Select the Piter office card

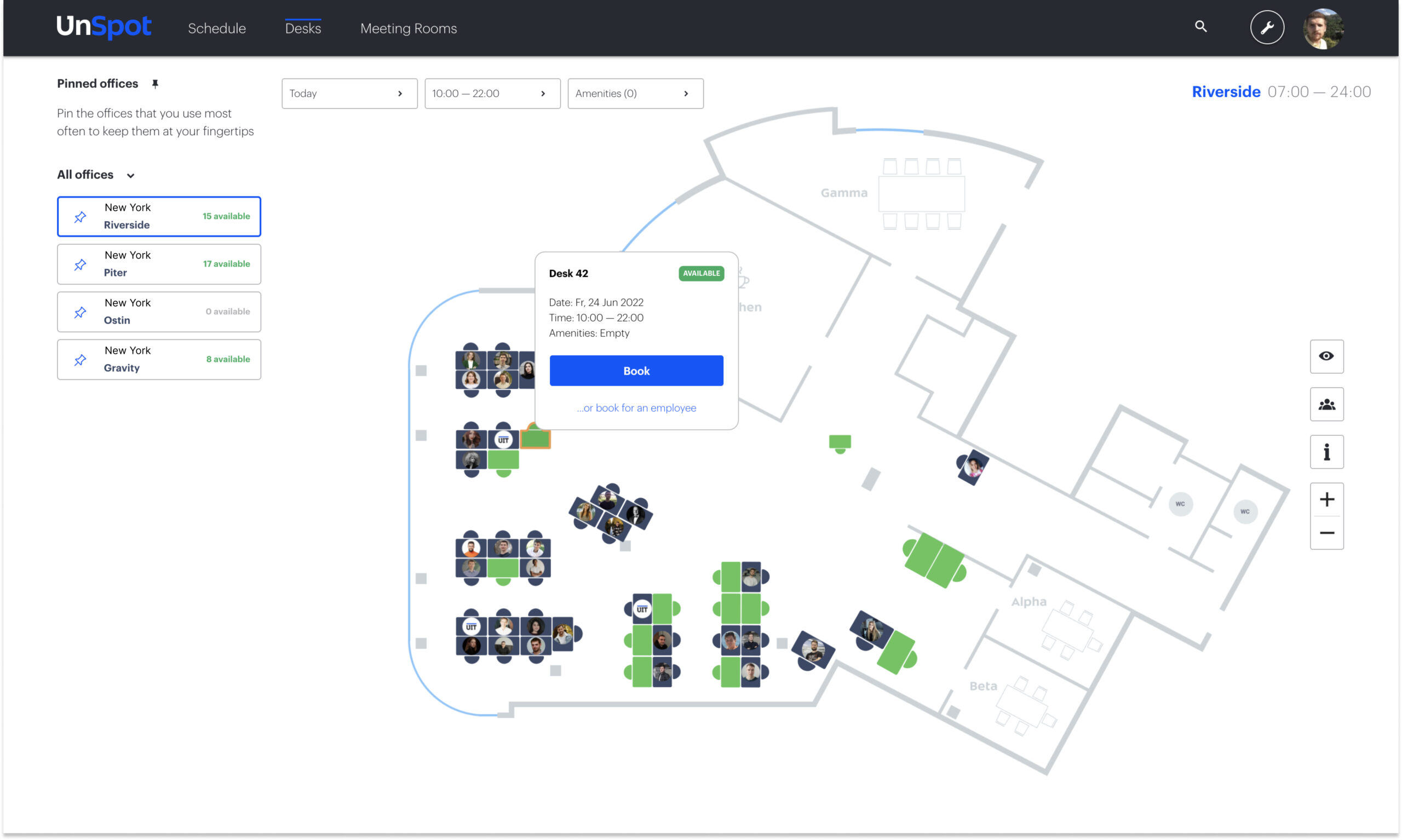click(x=159, y=264)
